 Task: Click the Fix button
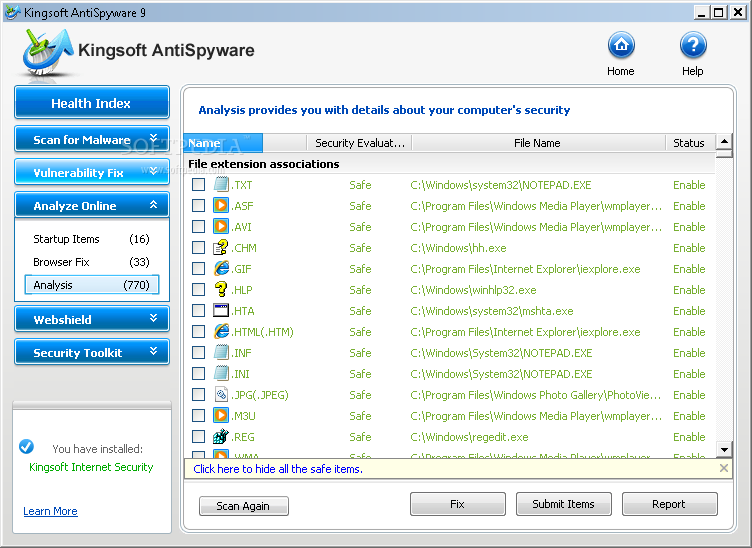[458, 504]
